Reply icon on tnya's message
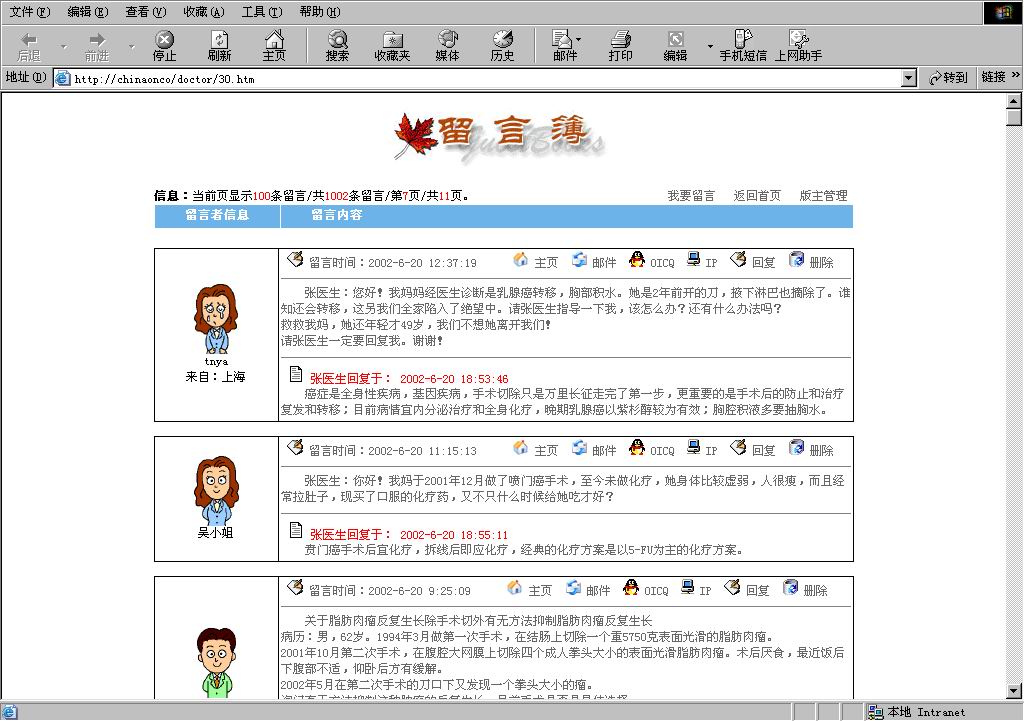This screenshot has height=721, width=1024. 738,260
